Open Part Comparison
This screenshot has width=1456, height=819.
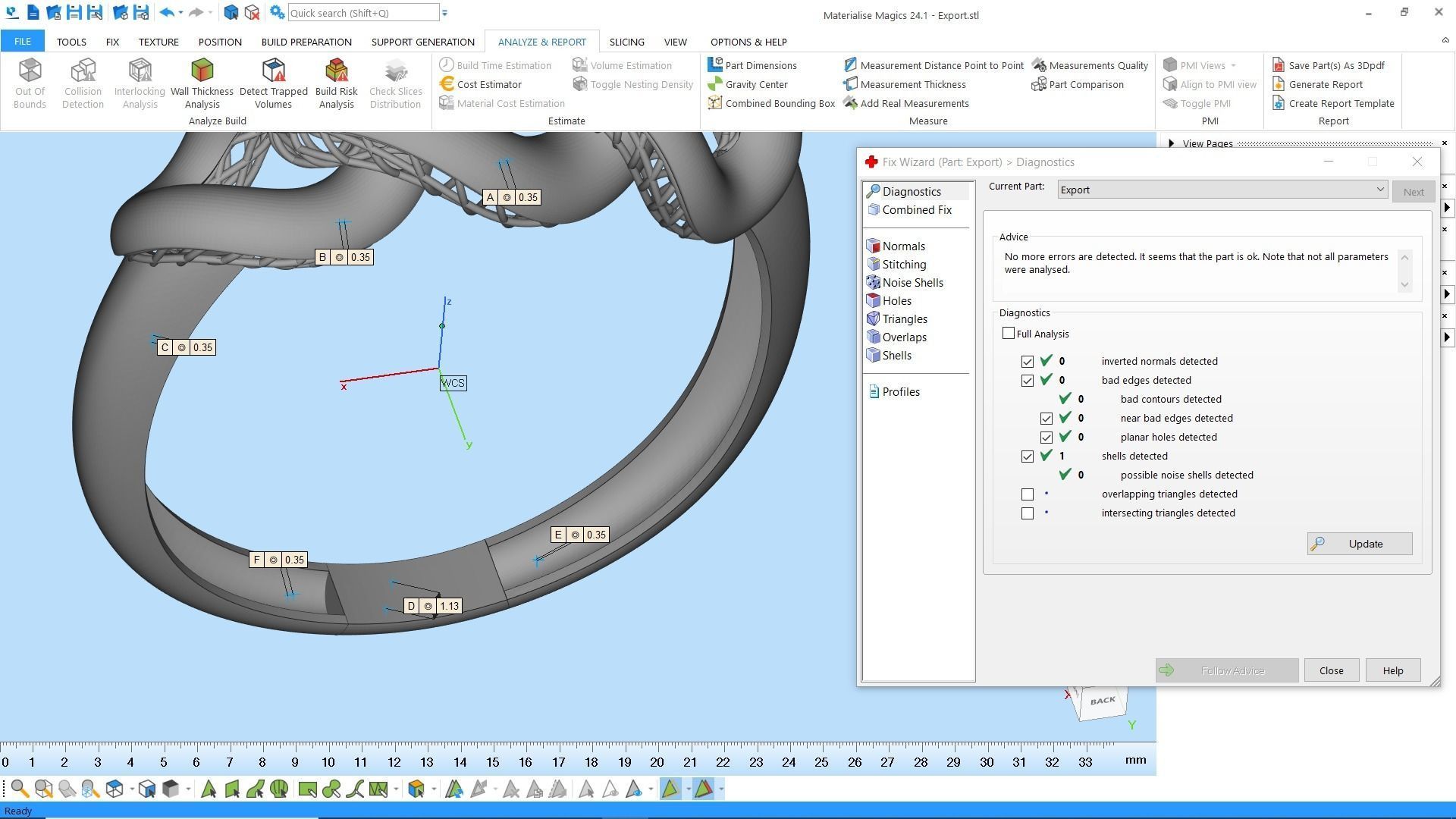[1078, 84]
